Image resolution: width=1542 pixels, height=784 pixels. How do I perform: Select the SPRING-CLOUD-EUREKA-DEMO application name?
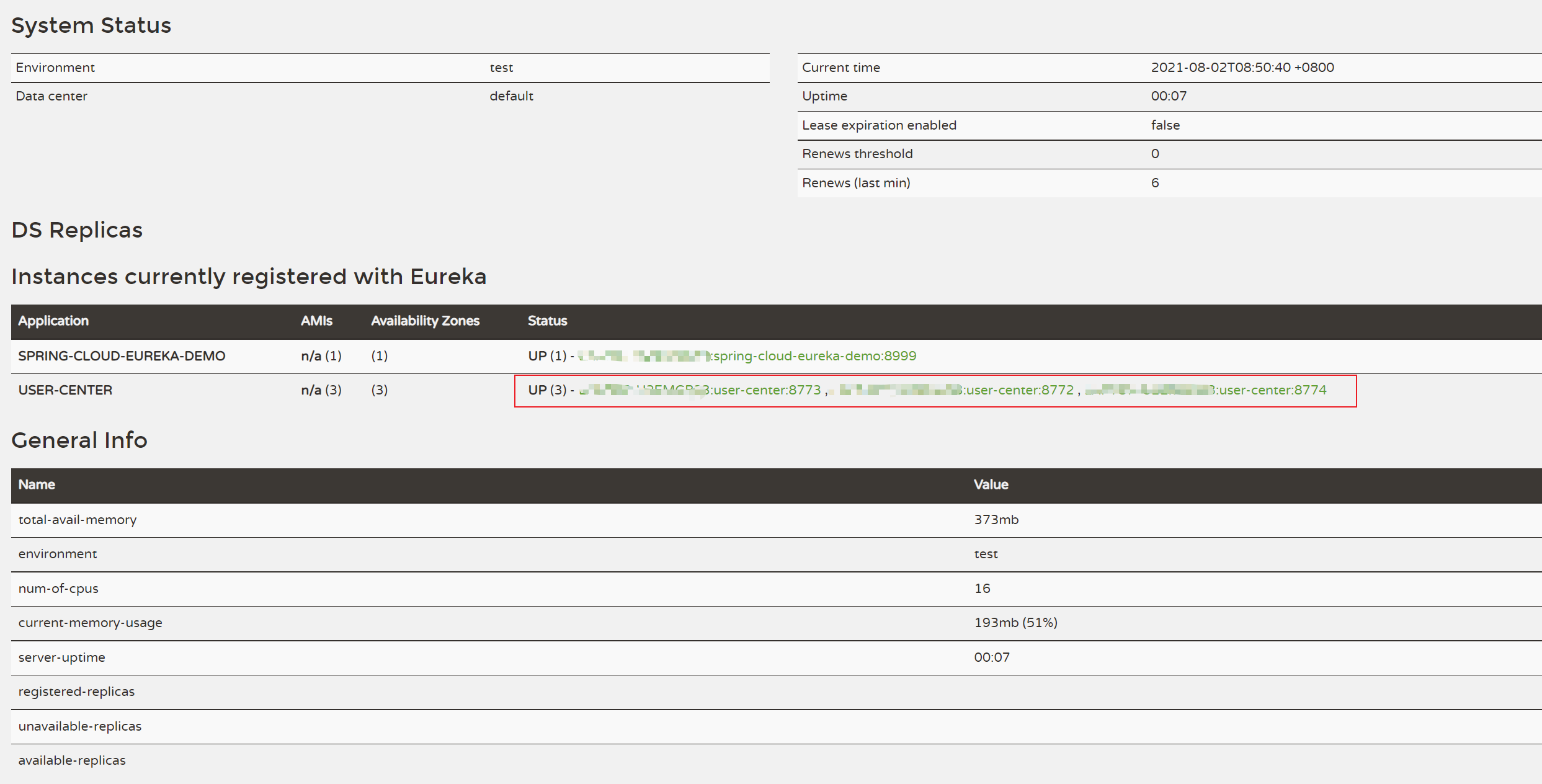pyautogui.click(x=122, y=356)
